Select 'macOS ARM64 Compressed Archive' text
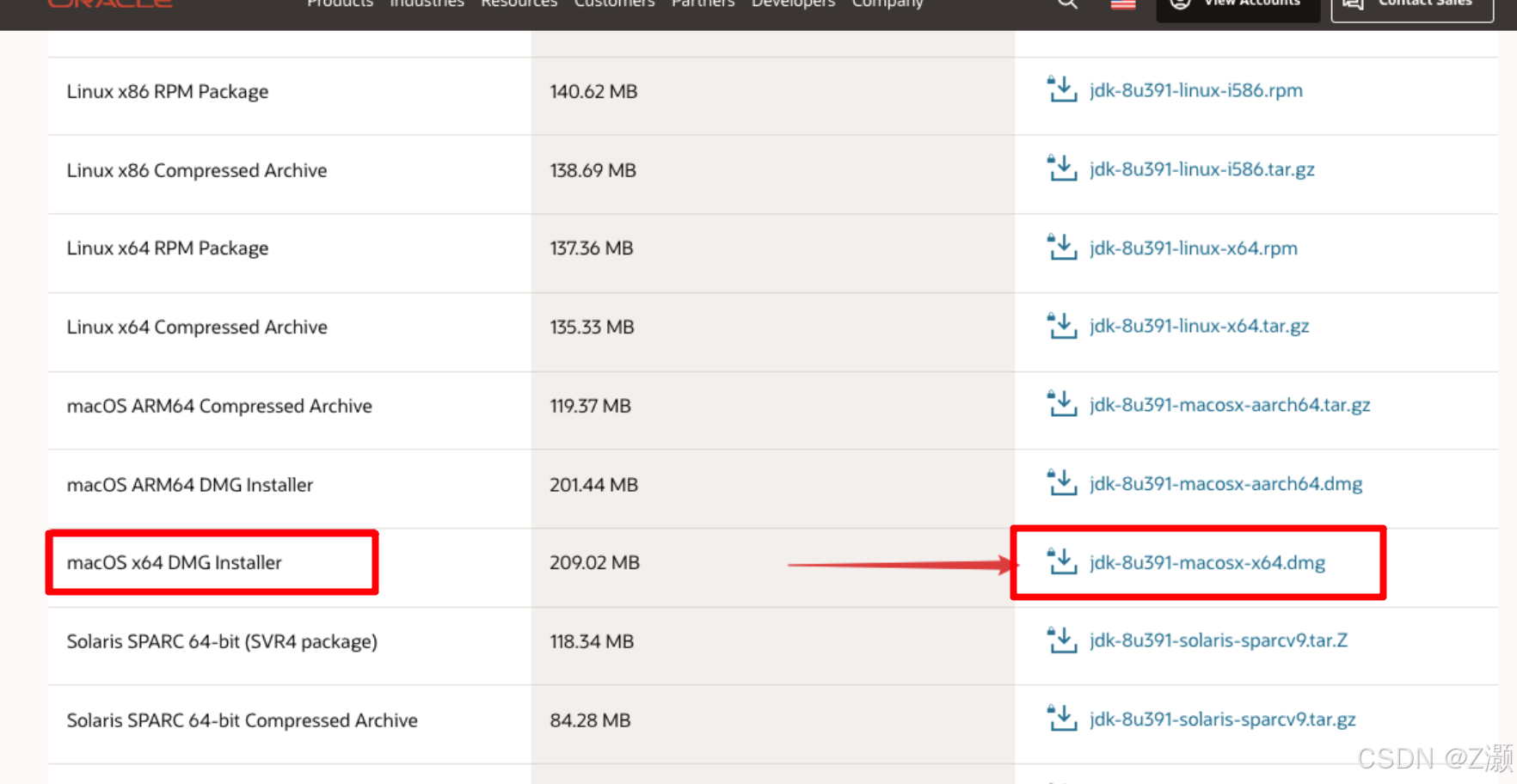The height and width of the screenshot is (784, 1517). click(x=219, y=406)
